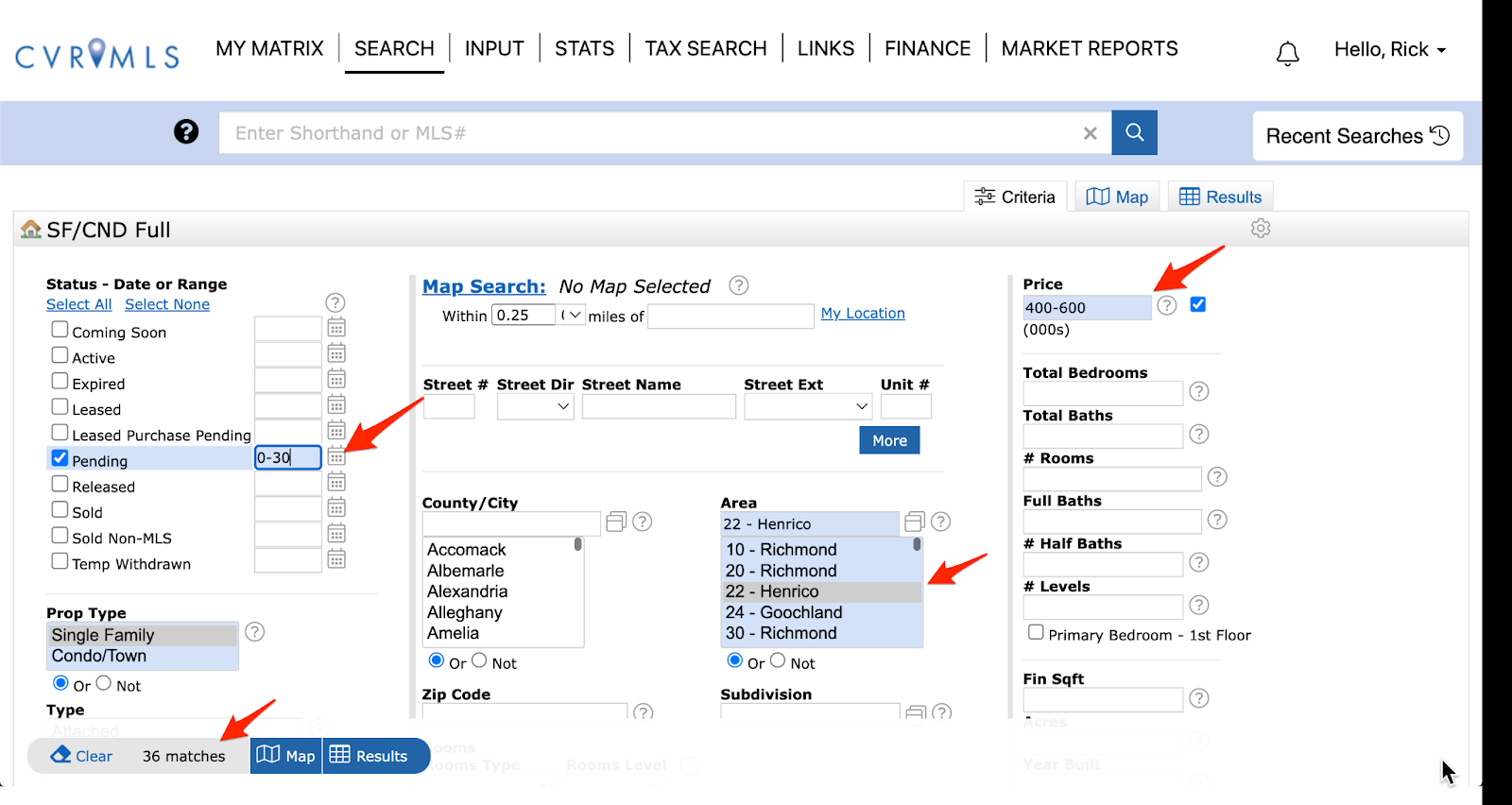1512x805 pixels.
Task: Click the shorthand search help icon
Action: pyautogui.click(x=186, y=131)
